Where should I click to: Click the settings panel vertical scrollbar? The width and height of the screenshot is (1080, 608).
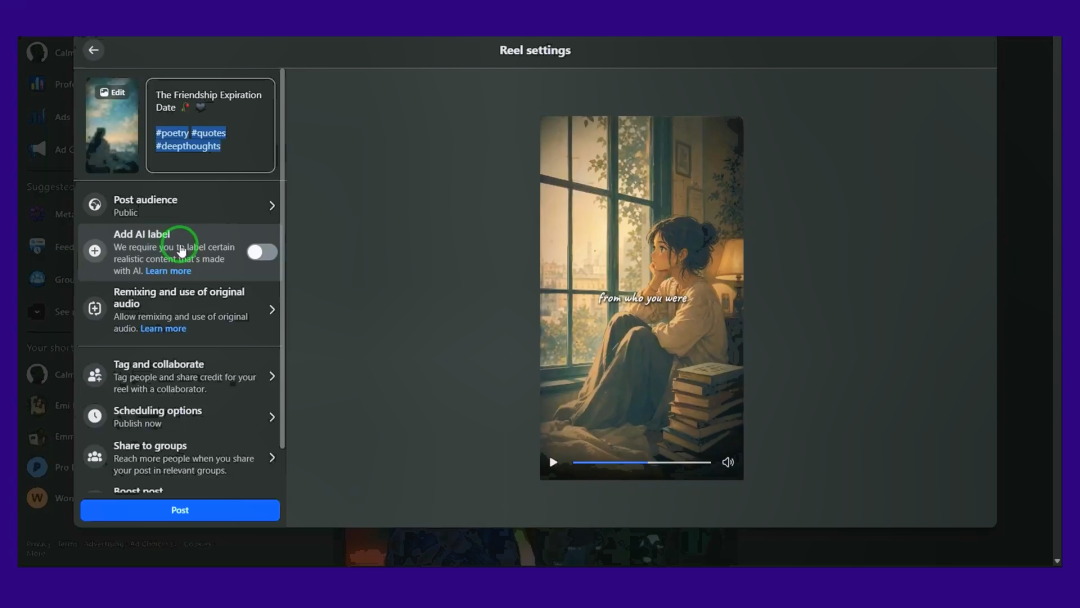pos(282,258)
